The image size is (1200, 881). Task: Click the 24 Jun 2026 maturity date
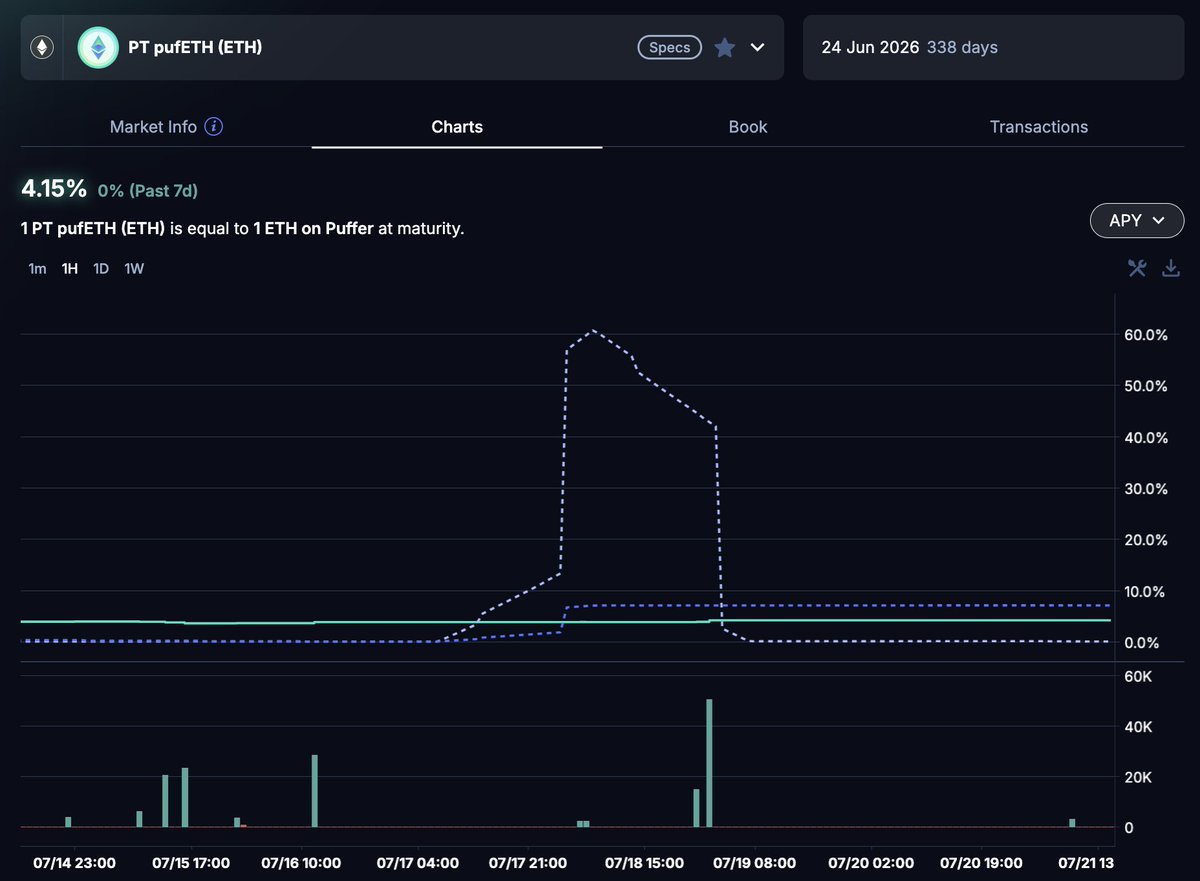click(870, 47)
